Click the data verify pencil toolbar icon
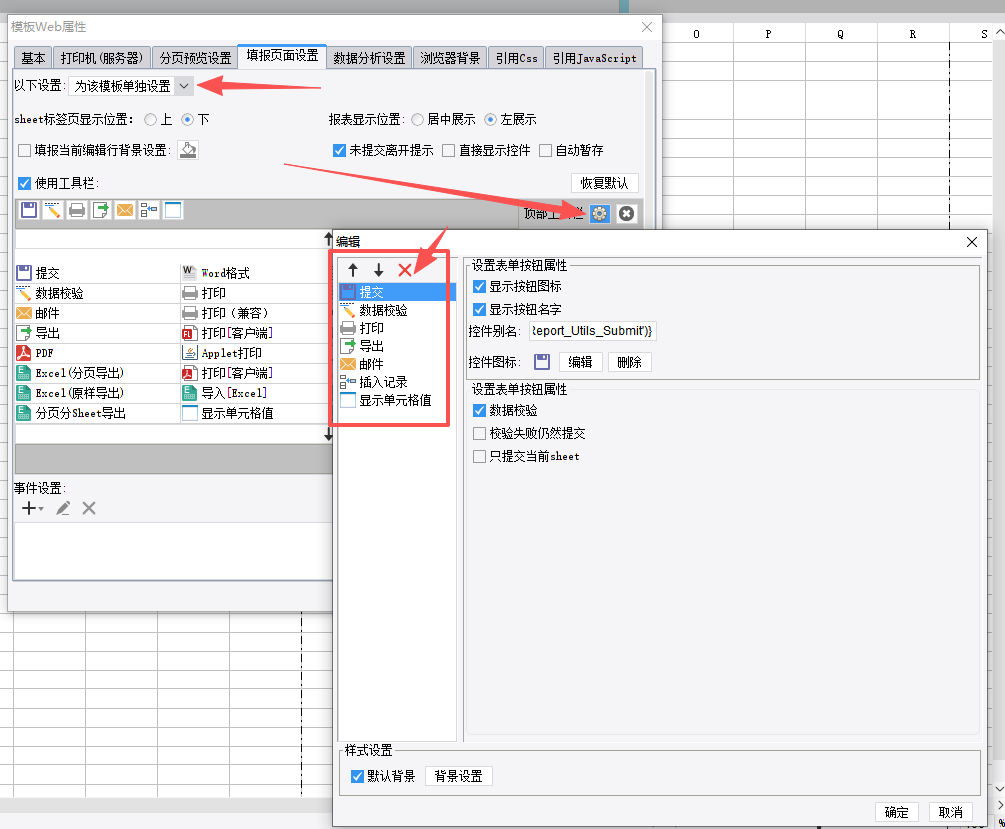The height and width of the screenshot is (829, 1005). (x=53, y=210)
